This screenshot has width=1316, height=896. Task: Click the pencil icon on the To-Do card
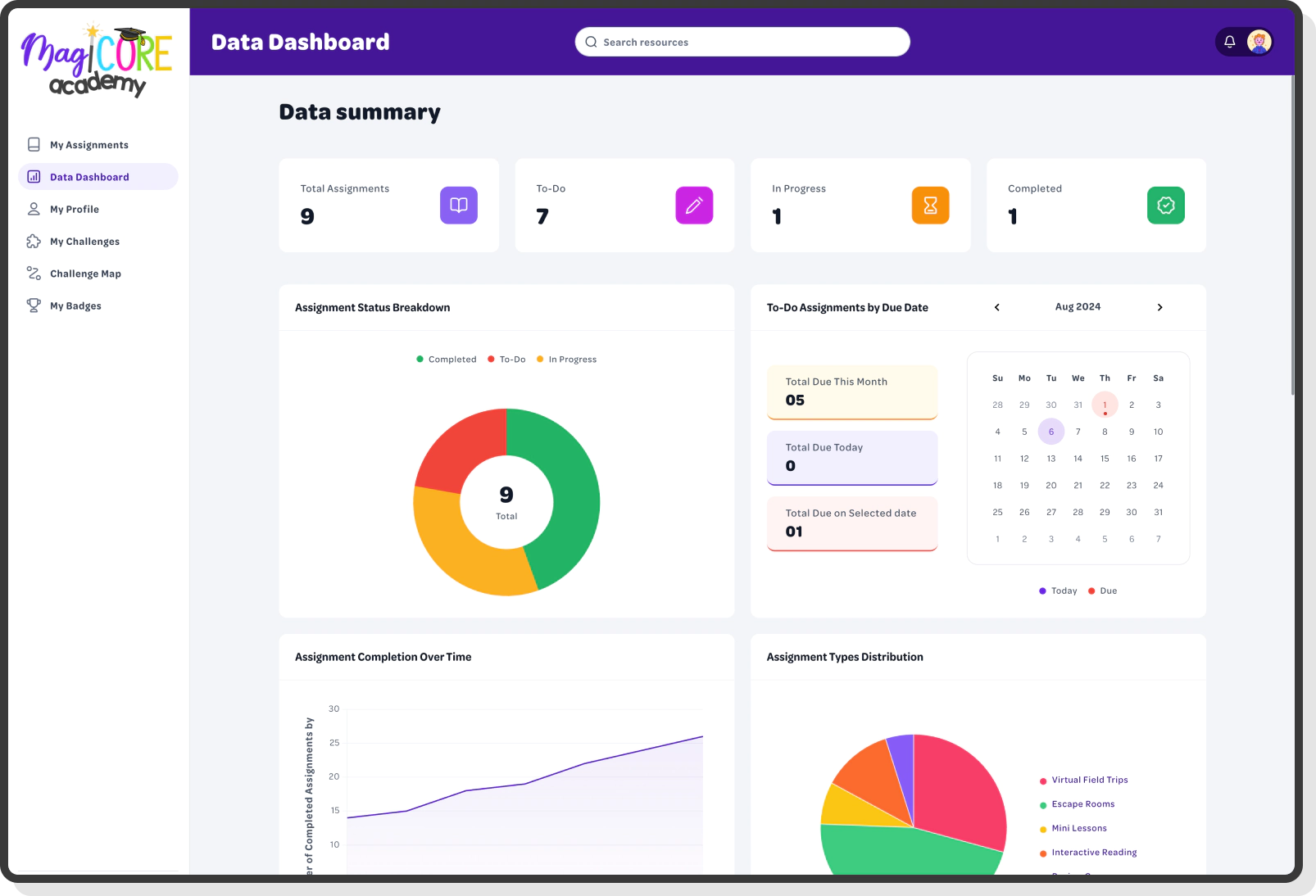pyautogui.click(x=694, y=205)
